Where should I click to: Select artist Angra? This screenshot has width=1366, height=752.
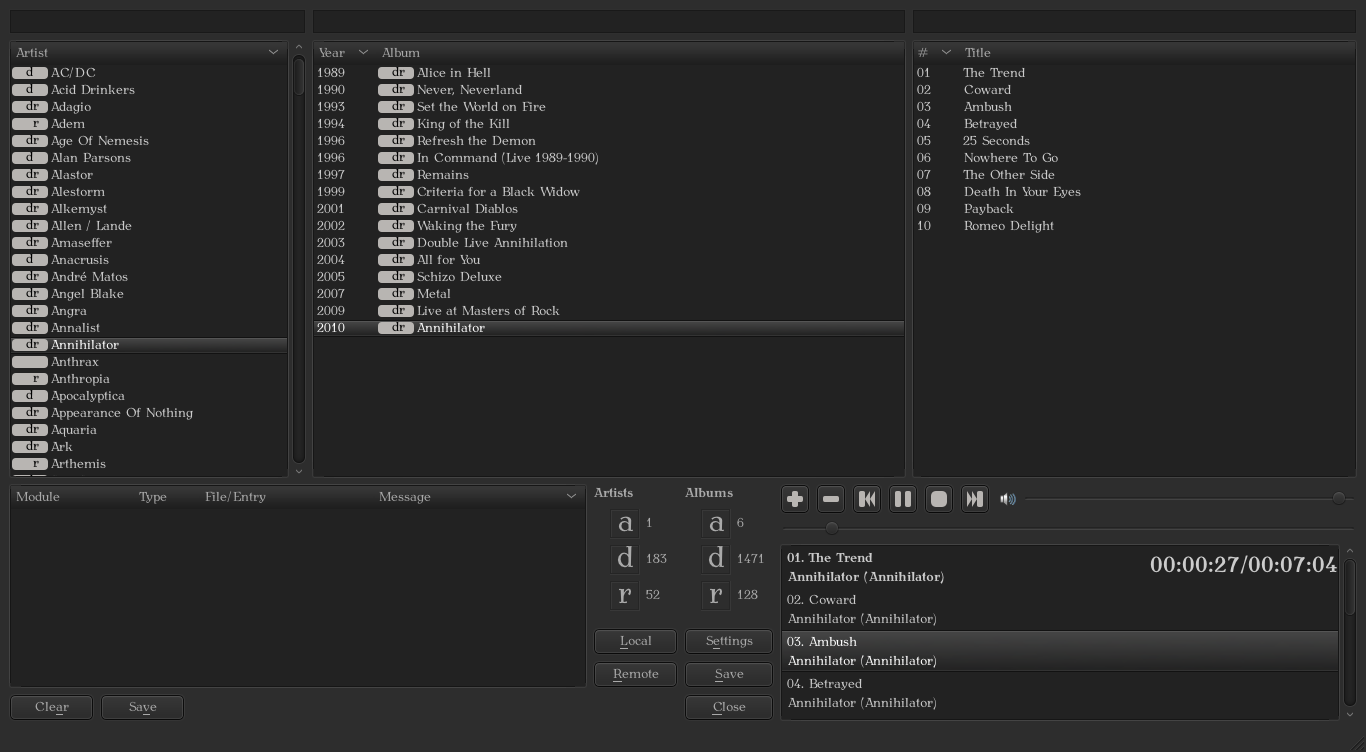[x=149, y=310]
